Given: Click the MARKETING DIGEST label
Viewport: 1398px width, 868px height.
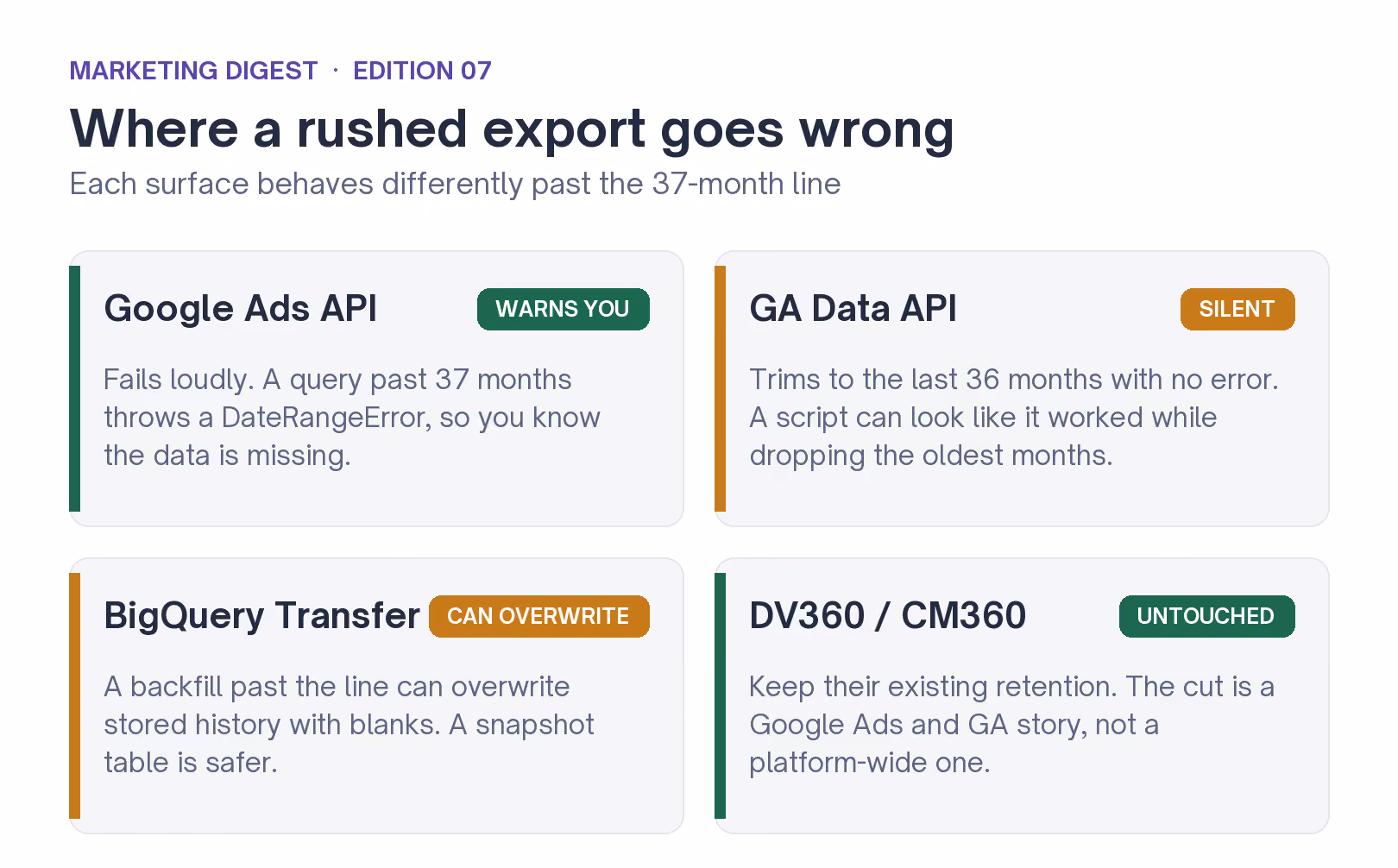Looking at the screenshot, I should (x=194, y=71).
